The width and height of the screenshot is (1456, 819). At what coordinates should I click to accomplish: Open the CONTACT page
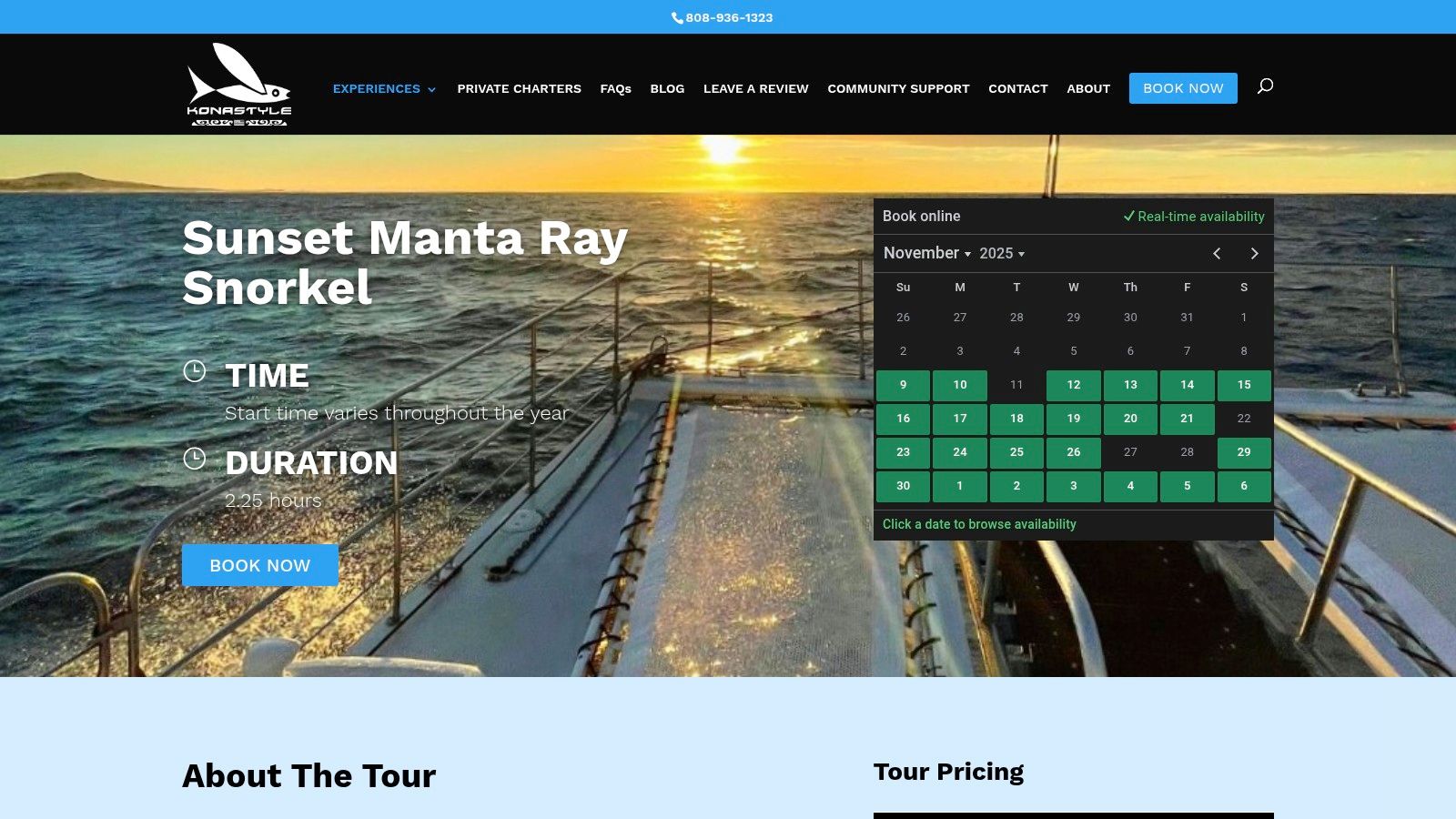coord(1017,89)
